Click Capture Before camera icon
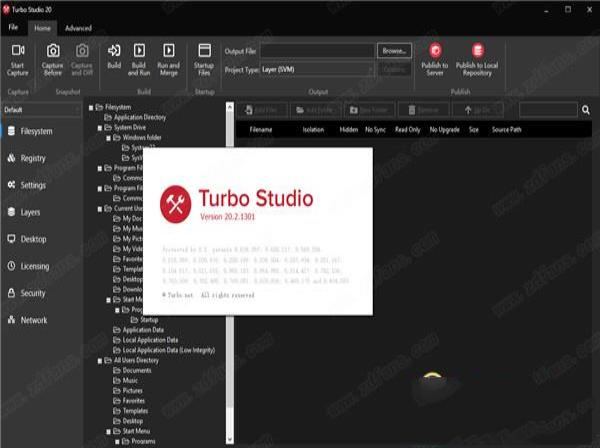 [53, 51]
